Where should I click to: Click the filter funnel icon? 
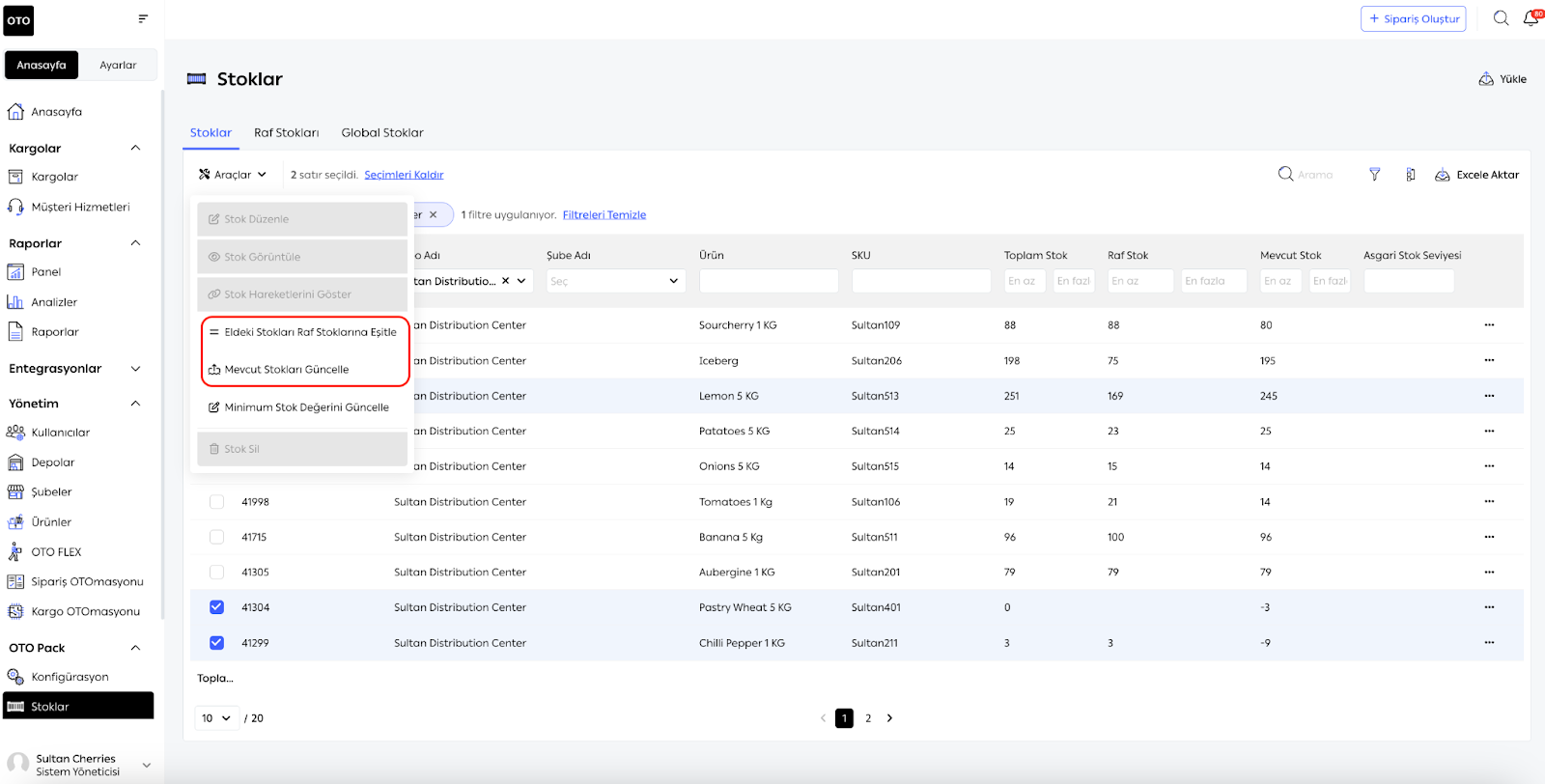(x=1374, y=175)
